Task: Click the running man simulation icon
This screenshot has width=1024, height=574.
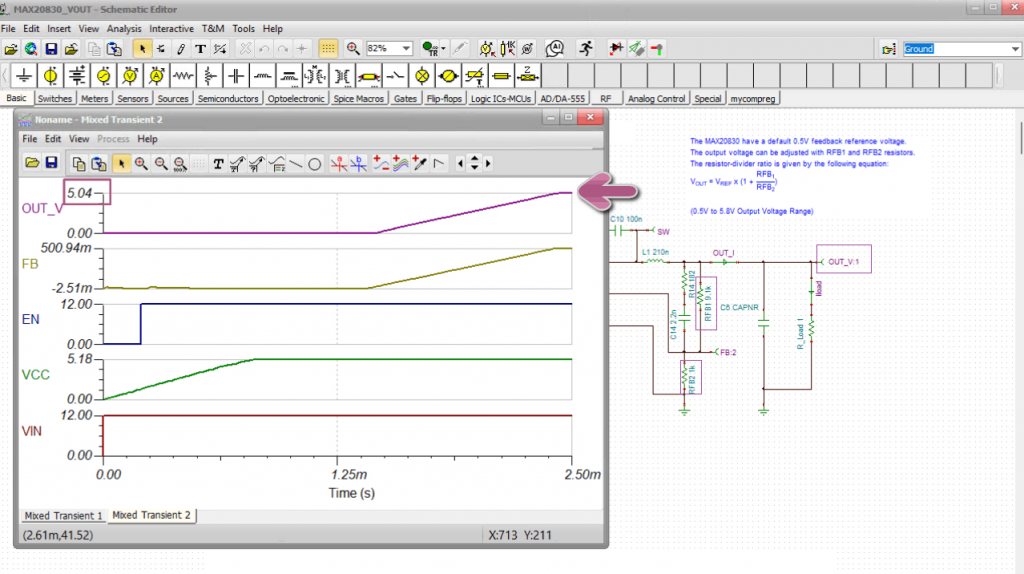Action: 584,48
